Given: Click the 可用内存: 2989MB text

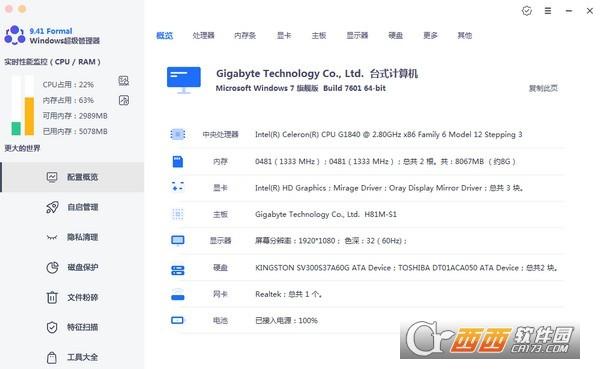Looking at the screenshot, I should tap(75, 116).
